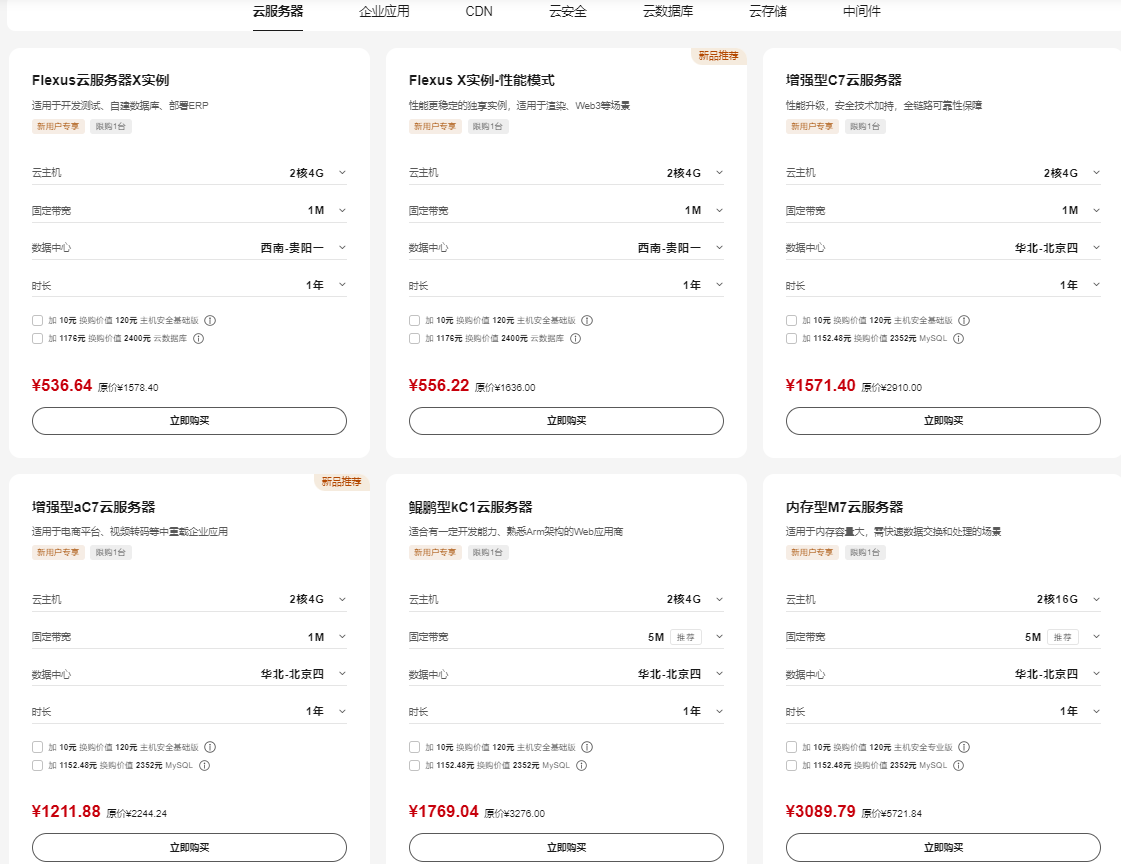Expand 时长 dropdown in 内存型M7 card
1121x864 pixels.
coord(943,711)
